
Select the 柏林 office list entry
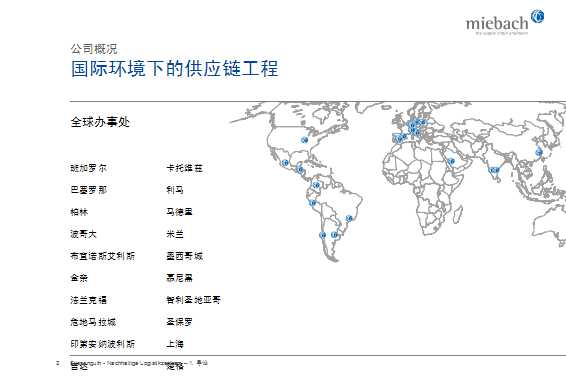pyautogui.click(x=79, y=212)
